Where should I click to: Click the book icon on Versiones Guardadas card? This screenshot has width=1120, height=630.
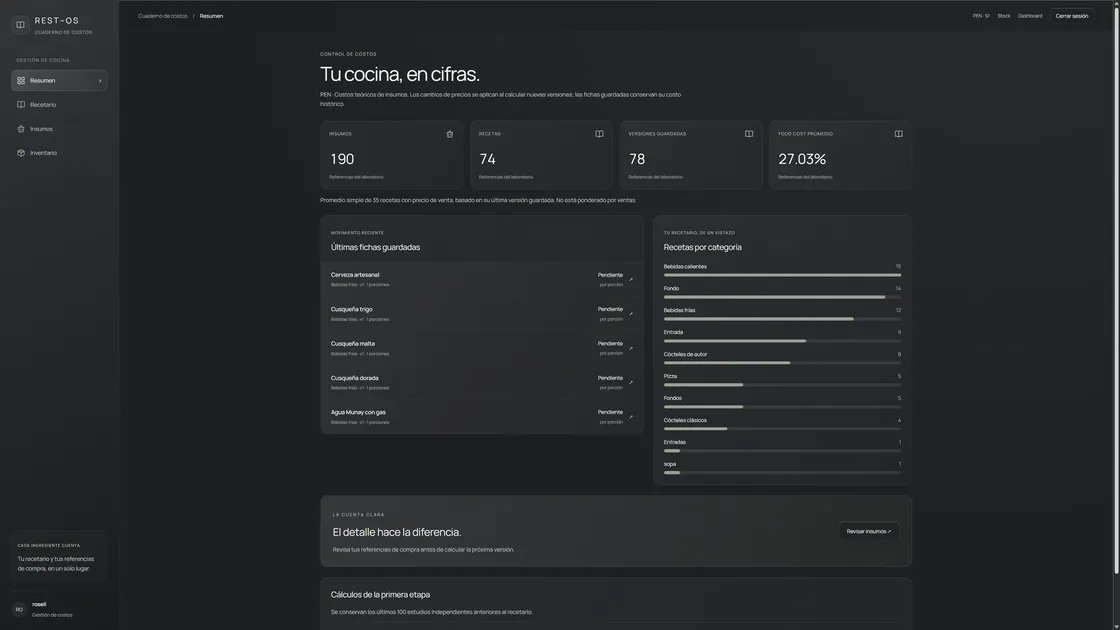click(x=749, y=134)
